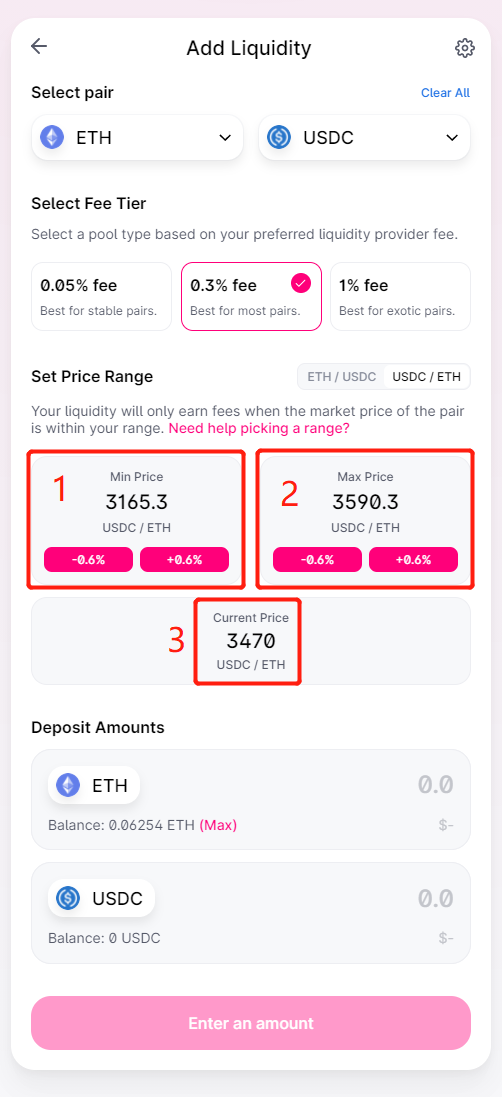Image resolution: width=502 pixels, height=1097 pixels.
Task: Click the USDC coin icon in pair selector
Action: (x=279, y=137)
